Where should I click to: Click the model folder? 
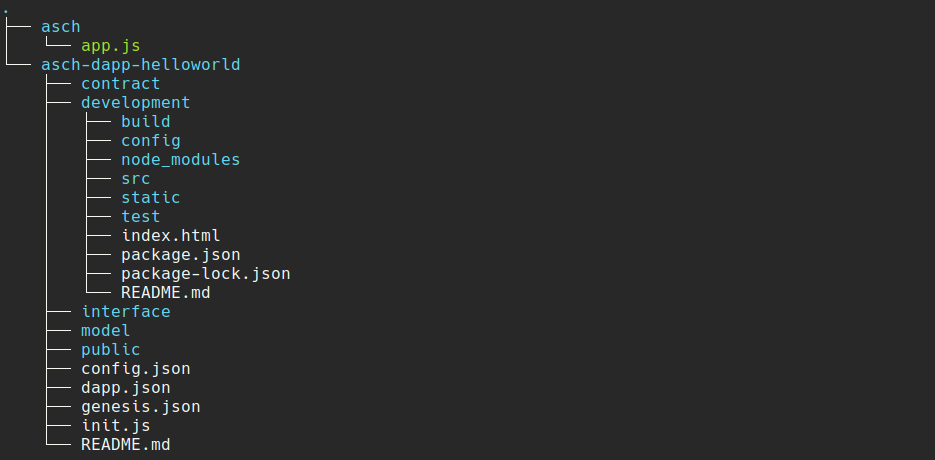106,331
